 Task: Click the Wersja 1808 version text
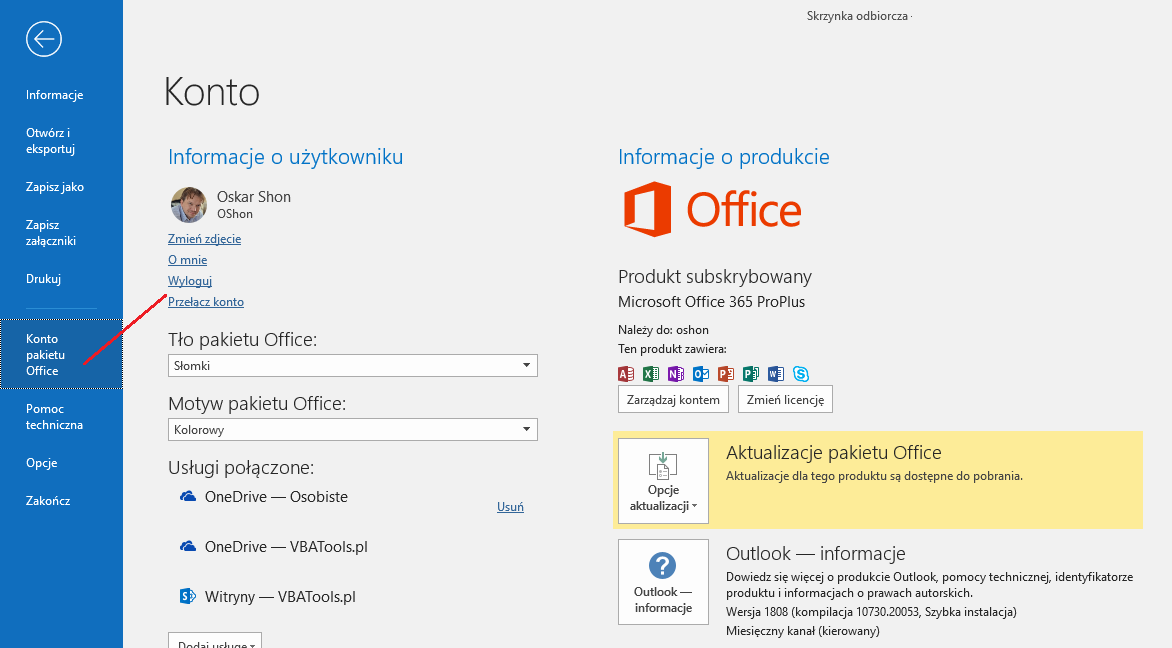click(x=872, y=611)
